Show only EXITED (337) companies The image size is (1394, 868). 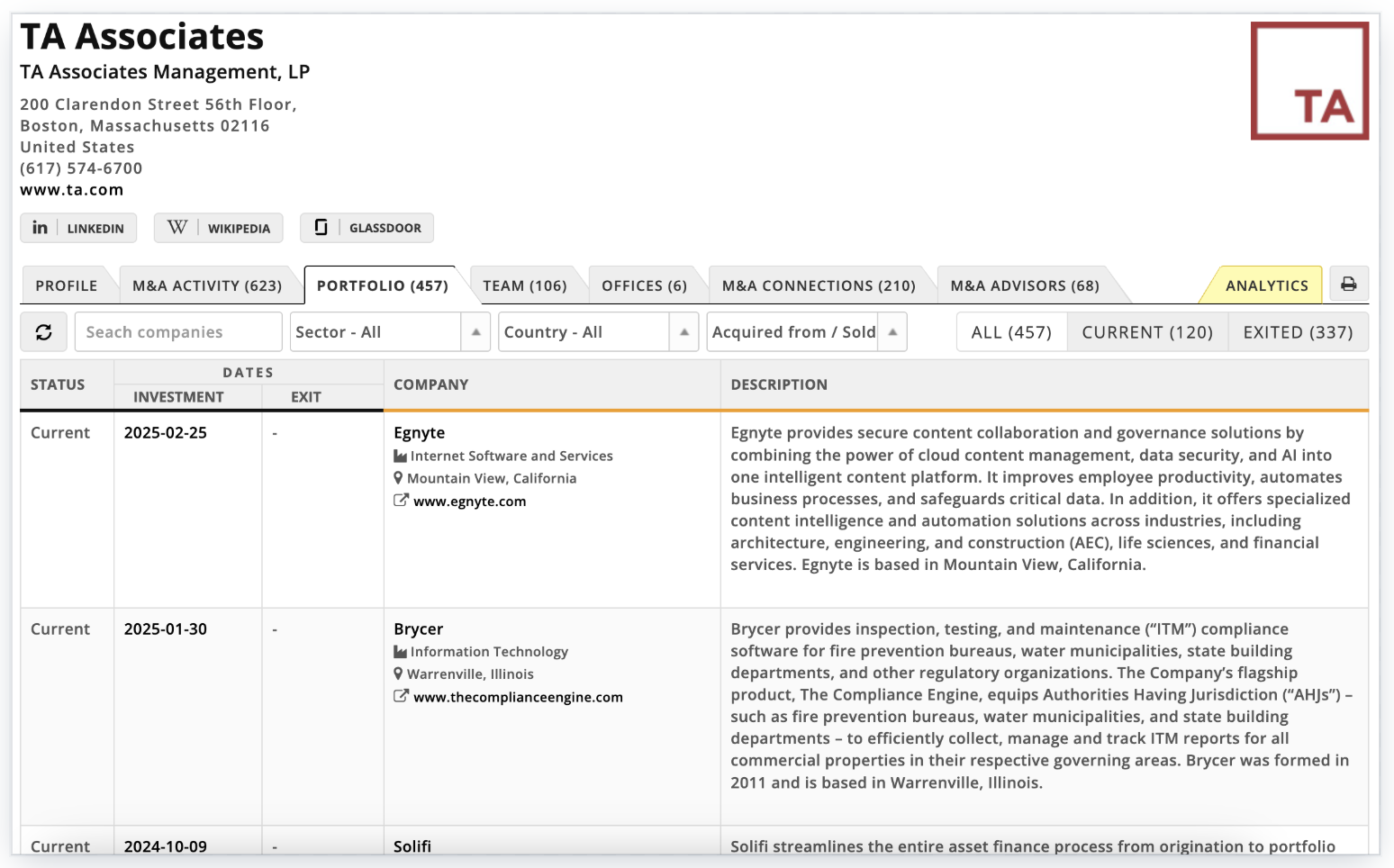pos(1298,331)
